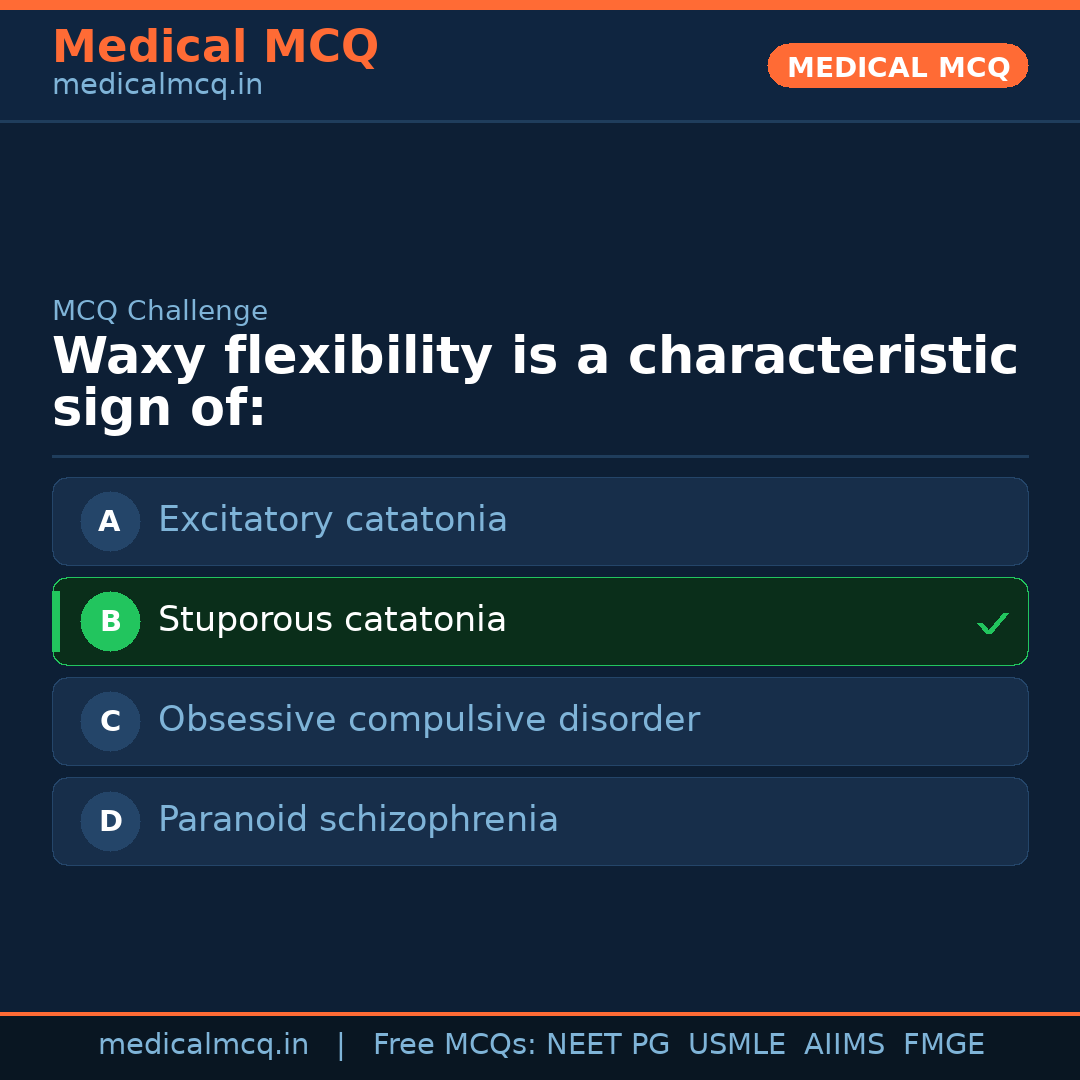This screenshot has width=1080, height=1080.
Task: Click the "MCQ Challenge" label
Action: (160, 311)
